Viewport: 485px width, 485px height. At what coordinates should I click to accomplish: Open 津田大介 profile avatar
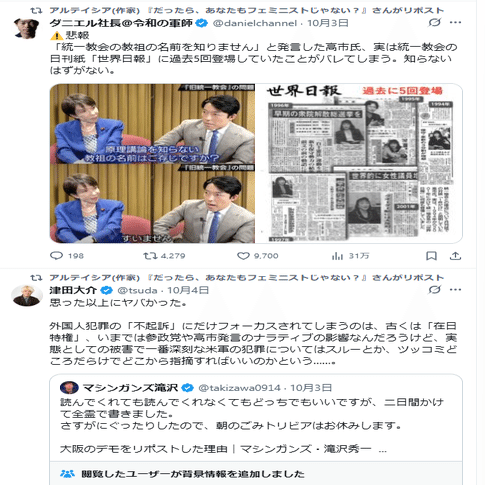click(27, 295)
